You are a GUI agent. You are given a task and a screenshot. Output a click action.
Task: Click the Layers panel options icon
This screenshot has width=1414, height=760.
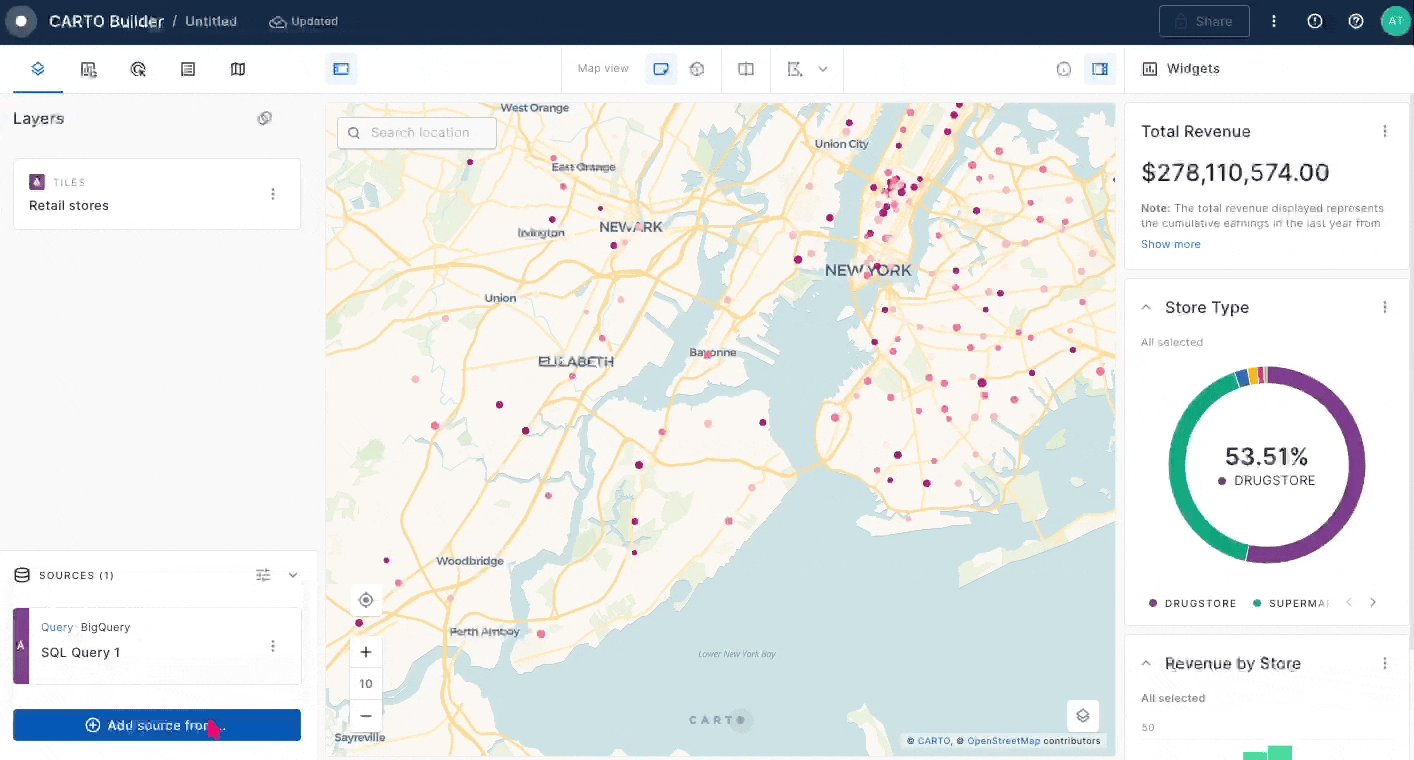(x=264, y=118)
